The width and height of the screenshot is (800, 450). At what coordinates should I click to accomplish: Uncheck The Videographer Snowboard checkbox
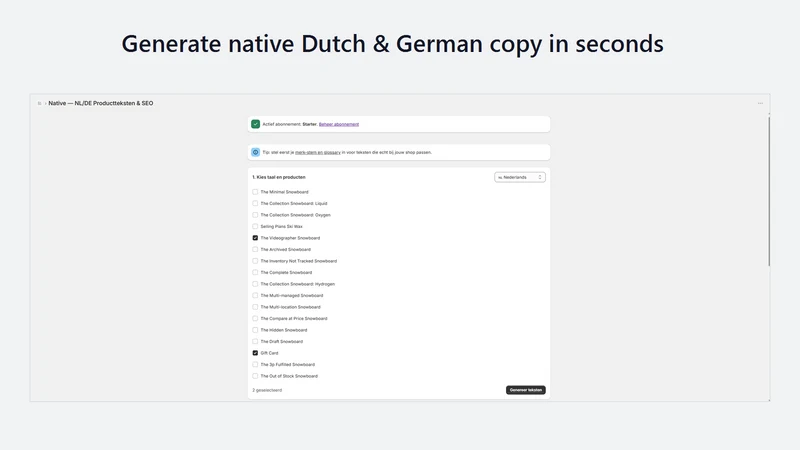255,238
